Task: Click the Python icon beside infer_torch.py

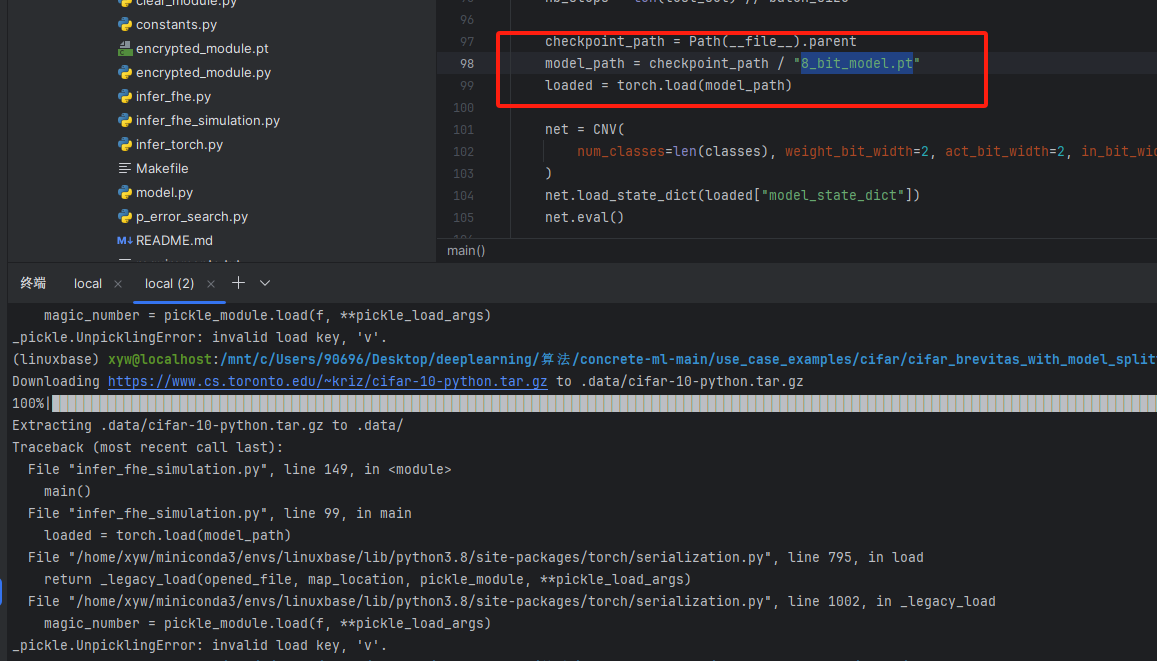Action: (125, 144)
